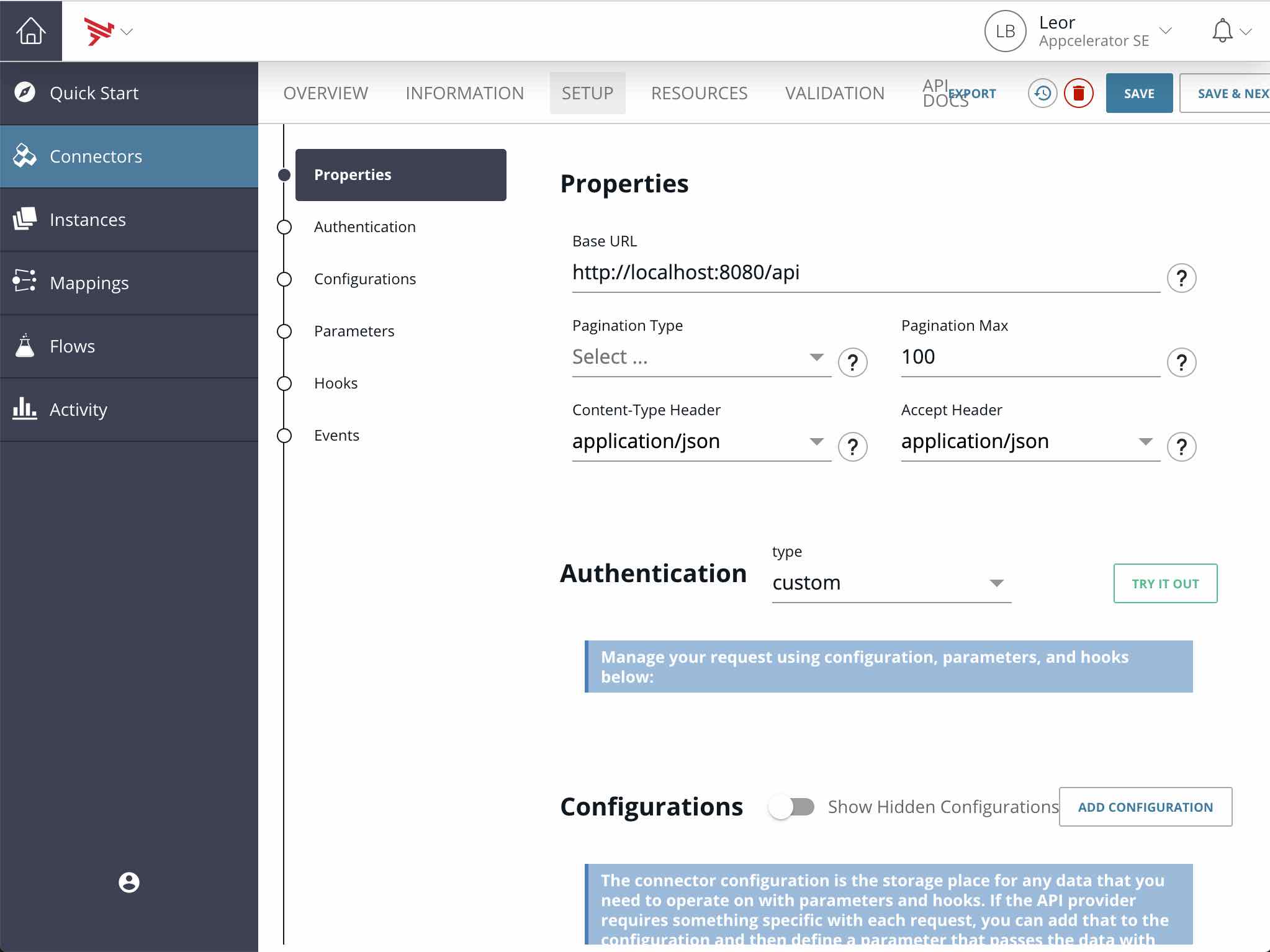Viewport: 1270px width, 952px height.
Task: Open the Quick Start menu label
Action: (94, 93)
